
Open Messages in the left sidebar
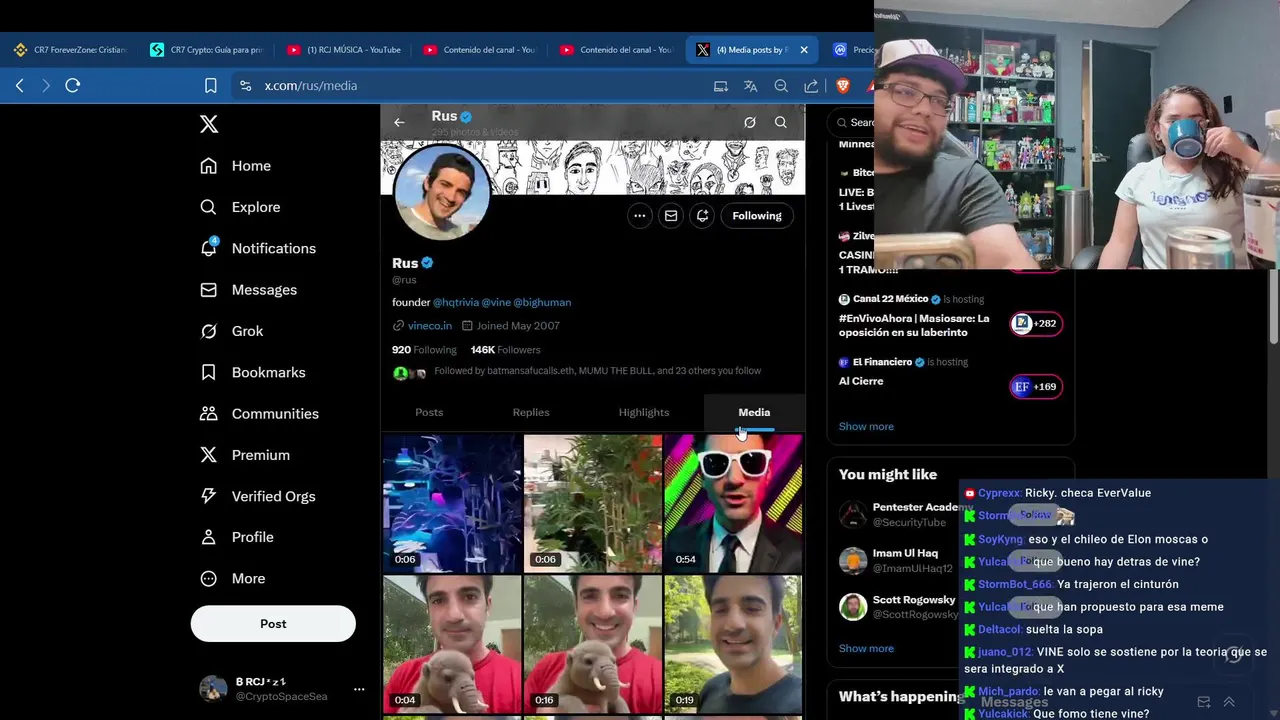pyautogui.click(x=248, y=290)
